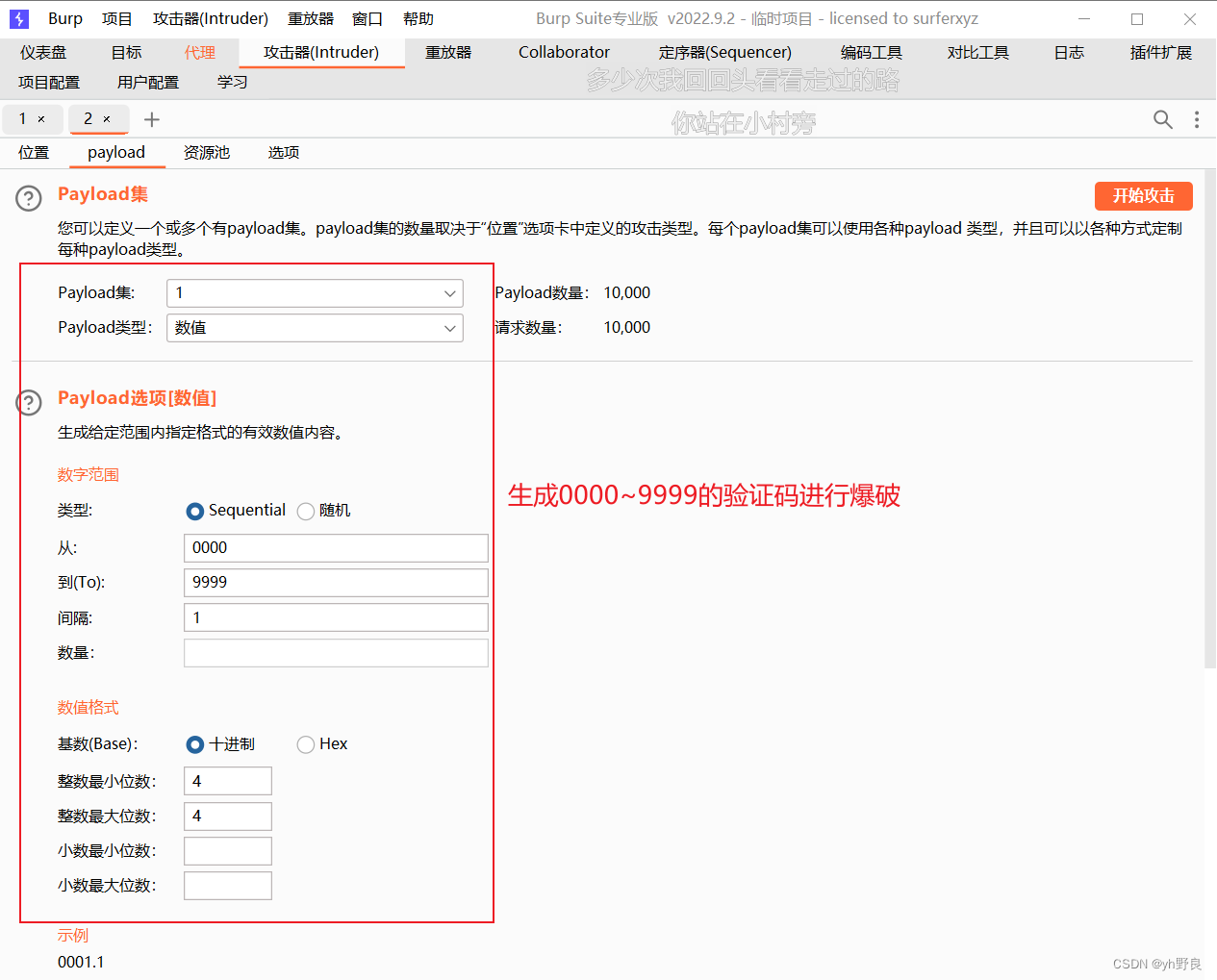The height and width of the screenshot is (980, 1217).
Task: Open help for Payload选项 section
Action: pos(29,402)
